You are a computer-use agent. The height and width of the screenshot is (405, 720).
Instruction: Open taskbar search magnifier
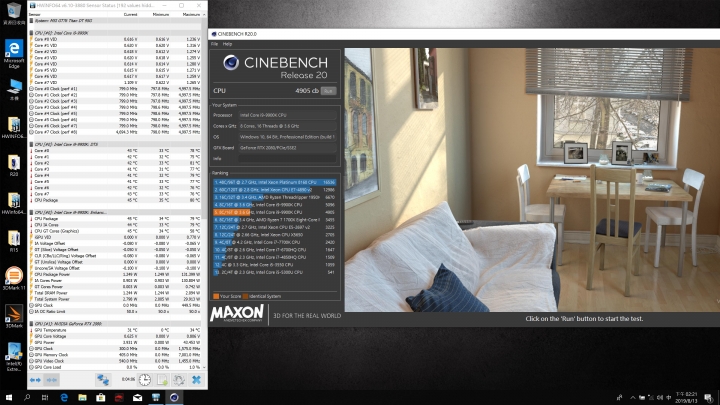click(27, 398)
